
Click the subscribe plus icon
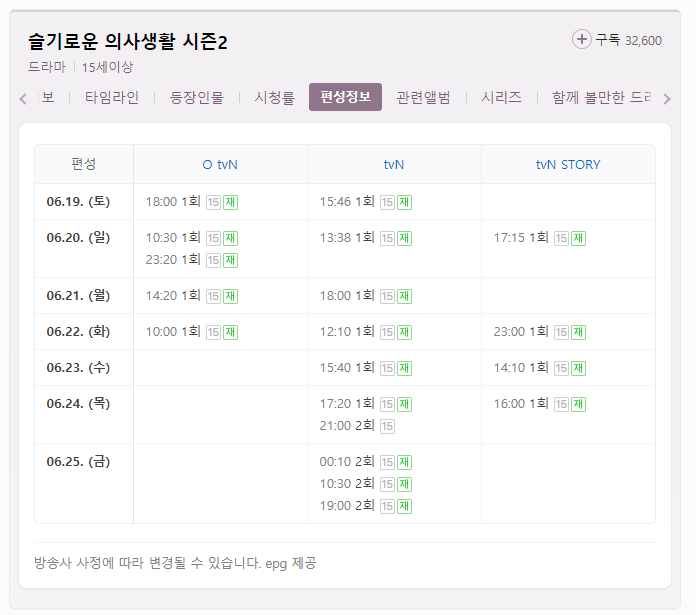[x=581, y=39]
